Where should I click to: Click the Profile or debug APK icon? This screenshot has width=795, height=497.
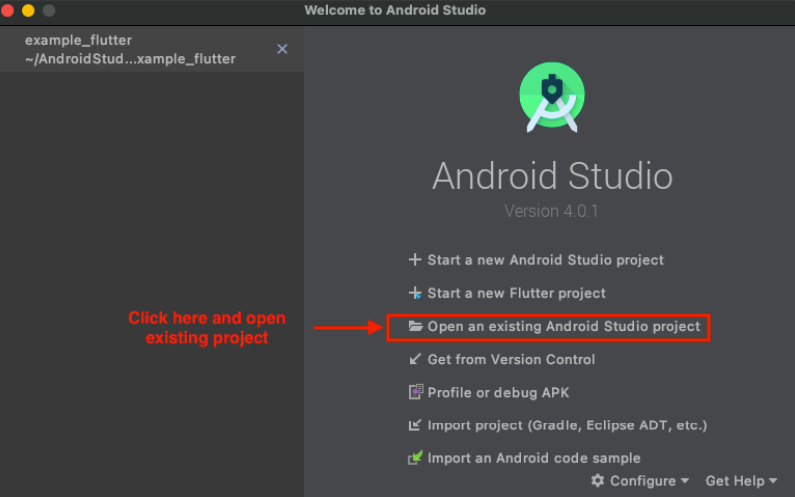415,393
